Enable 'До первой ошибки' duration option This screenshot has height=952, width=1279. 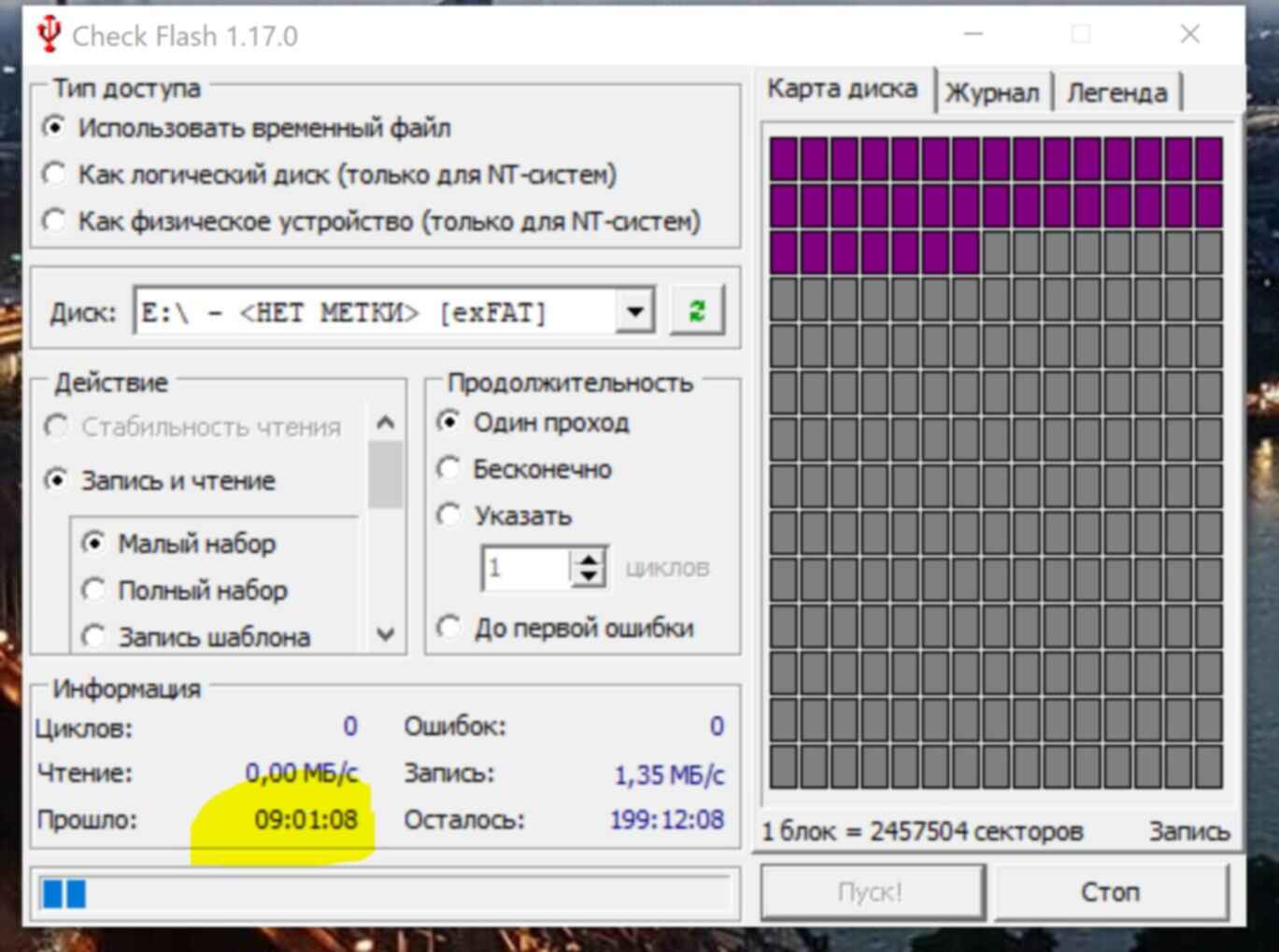tap(449, 628)
